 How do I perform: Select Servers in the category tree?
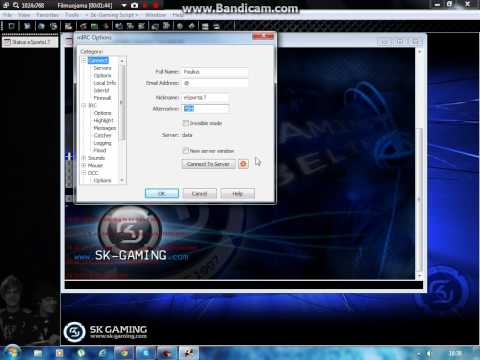coord(102,68)
